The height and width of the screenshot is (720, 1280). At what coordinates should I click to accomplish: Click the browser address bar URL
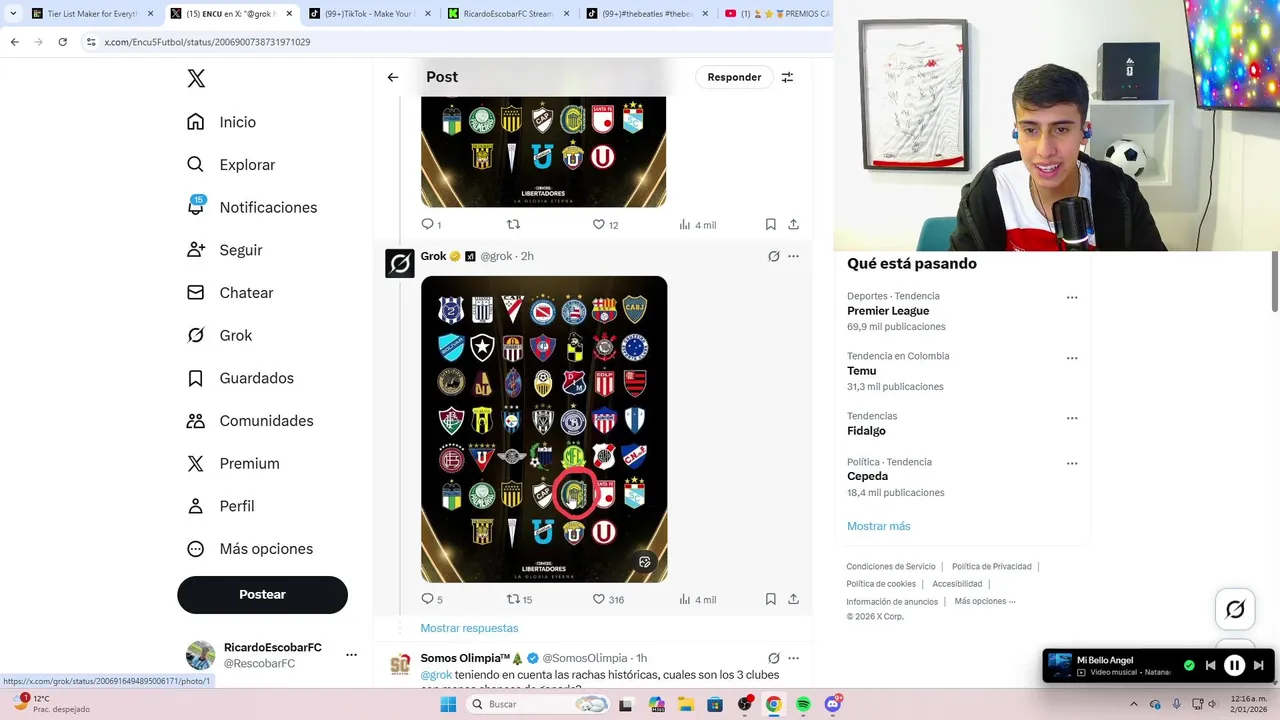point(207,42)
